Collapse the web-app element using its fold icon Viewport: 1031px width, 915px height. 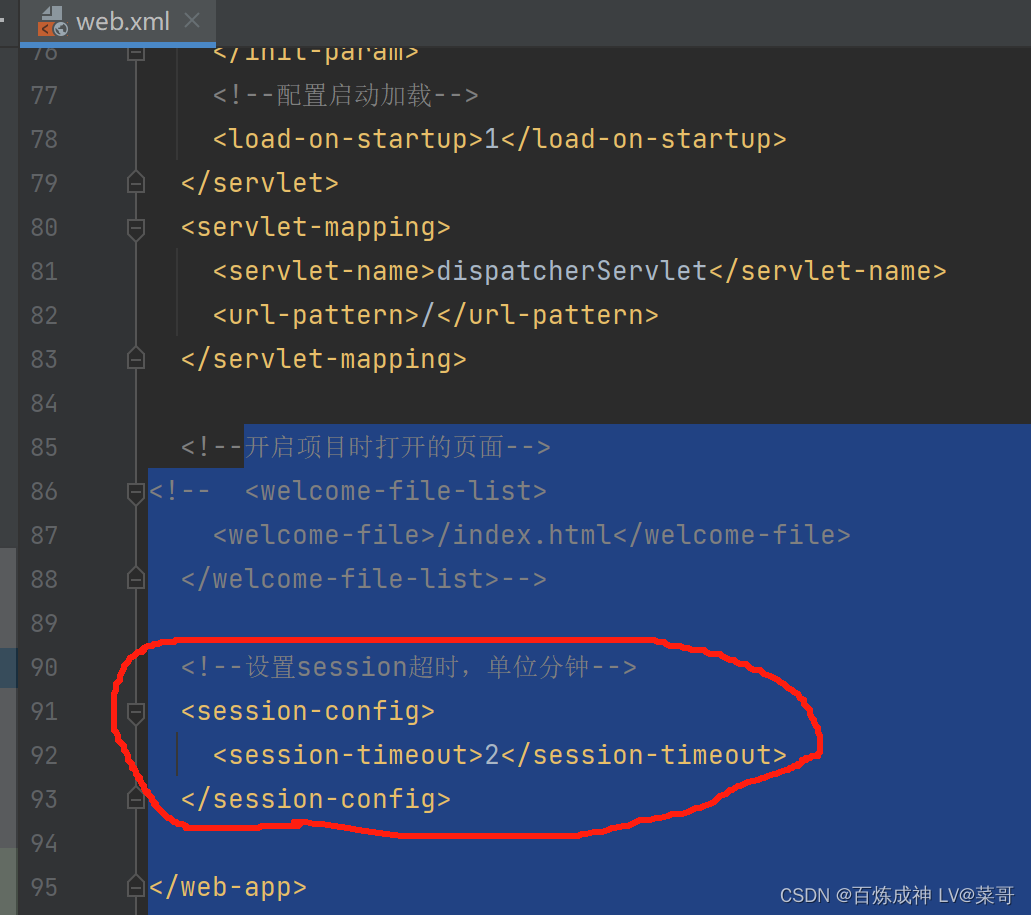[136, 886]
